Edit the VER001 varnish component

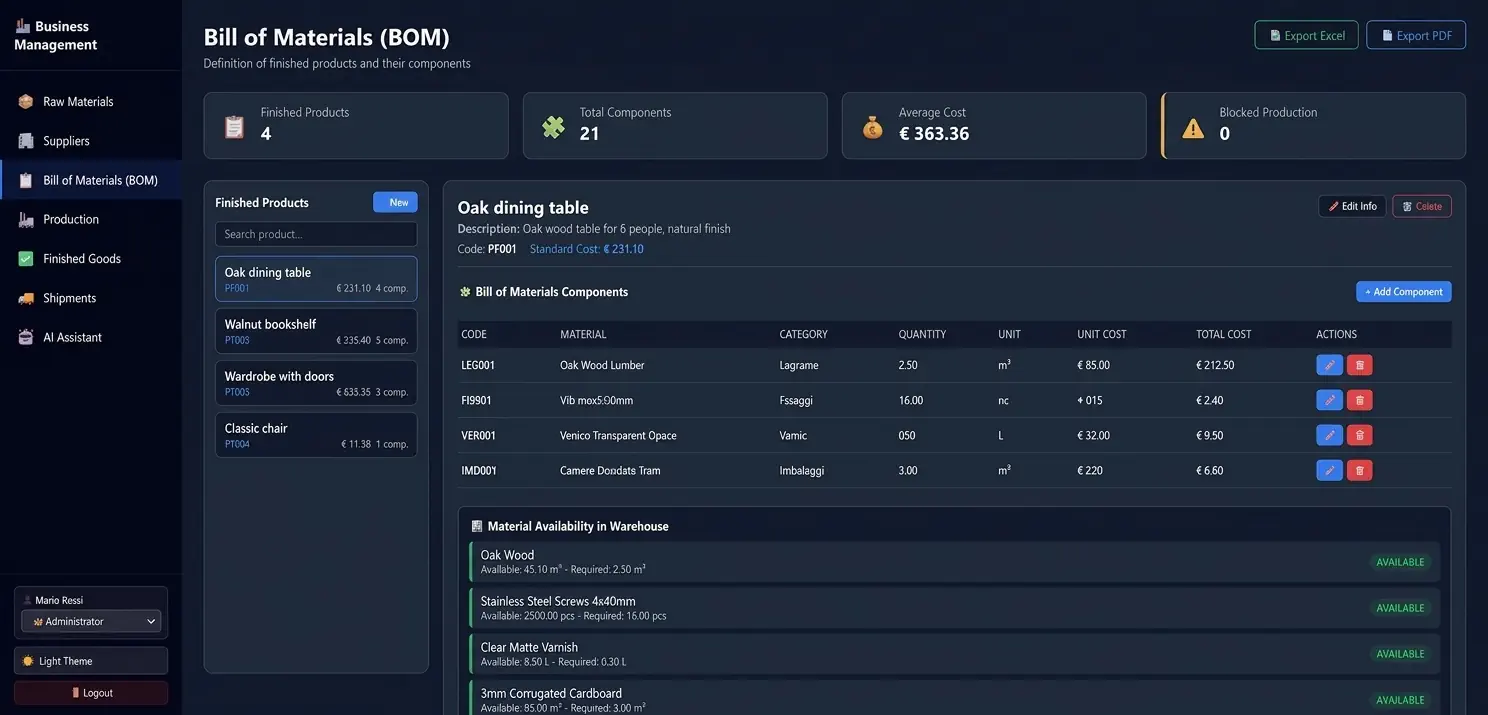pyautogui.click(x=1329, y=435)
